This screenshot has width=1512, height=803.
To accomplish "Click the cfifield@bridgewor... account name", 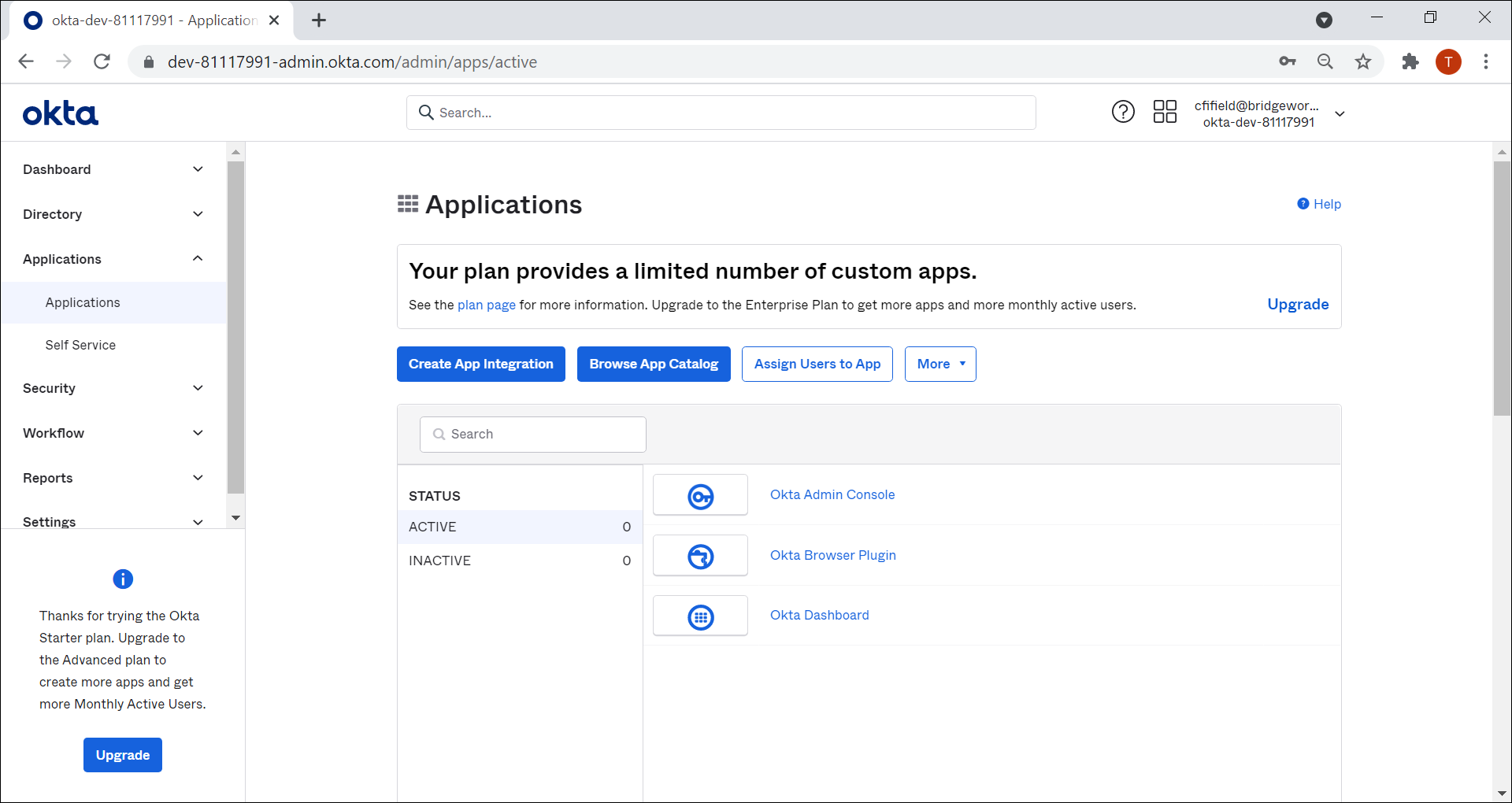I will tap(1256, 105).
